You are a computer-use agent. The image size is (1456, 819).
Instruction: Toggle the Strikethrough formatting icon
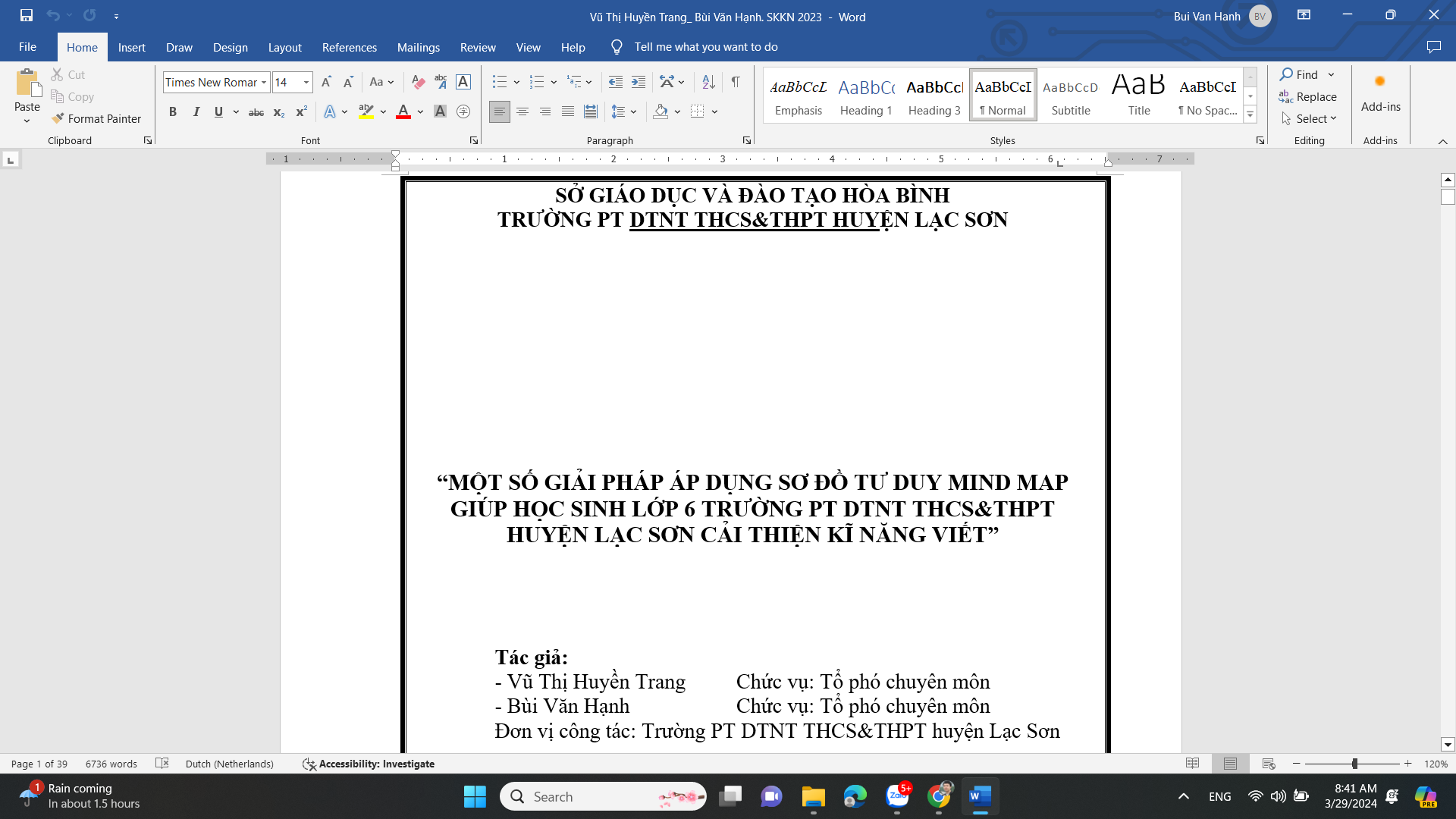coord(256,111)
